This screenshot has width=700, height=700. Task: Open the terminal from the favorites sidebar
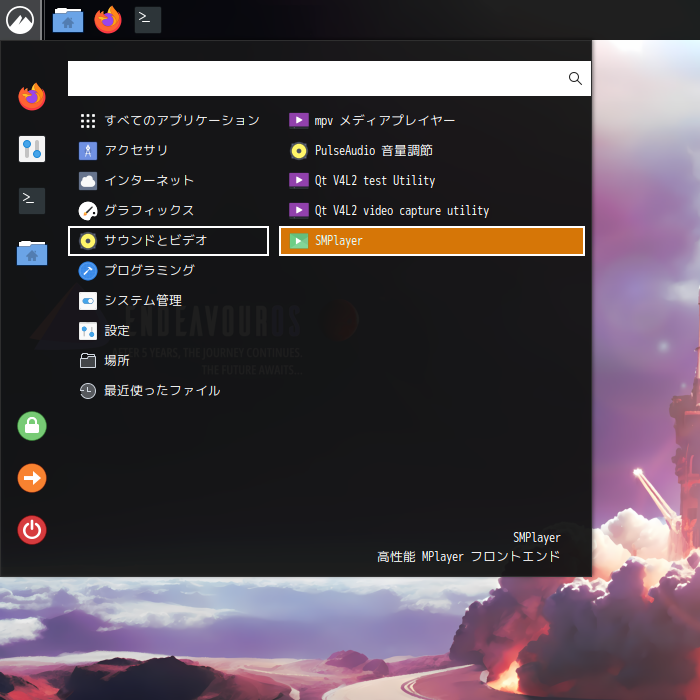(32, 201)
